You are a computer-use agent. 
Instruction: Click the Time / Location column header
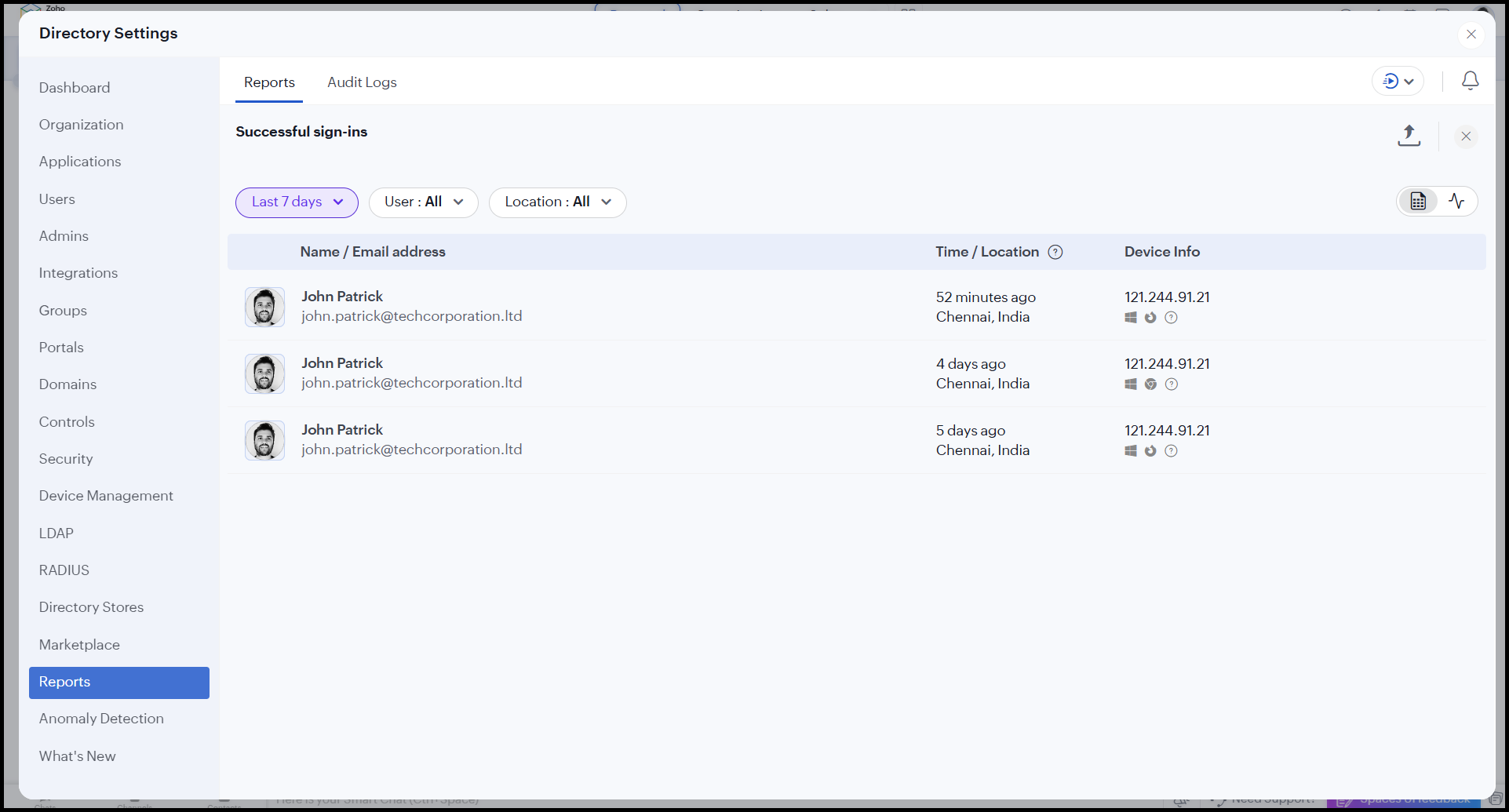coord(987,252)
